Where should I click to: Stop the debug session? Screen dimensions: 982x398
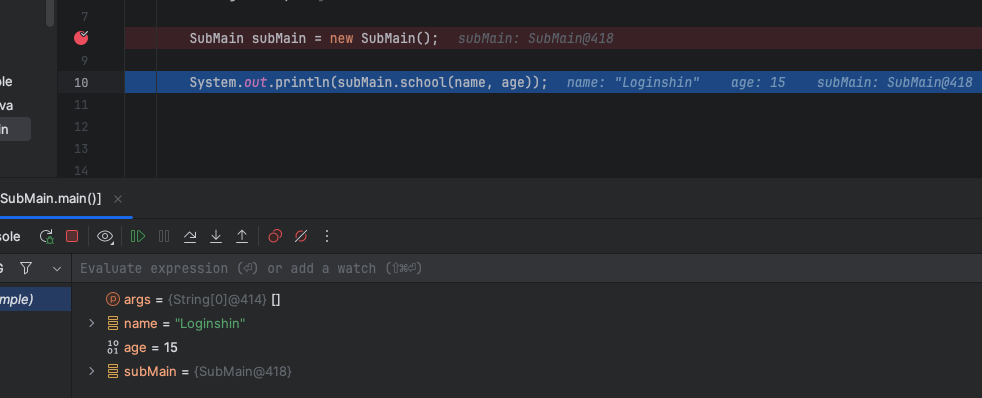72,236
